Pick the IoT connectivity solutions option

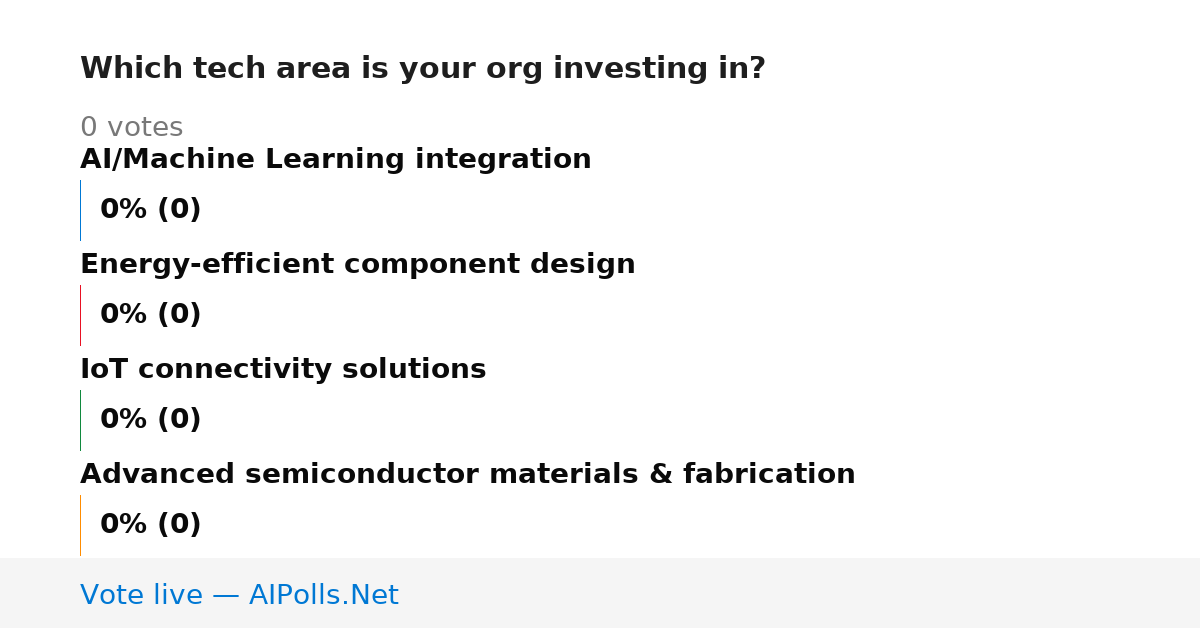pos(283,369)
